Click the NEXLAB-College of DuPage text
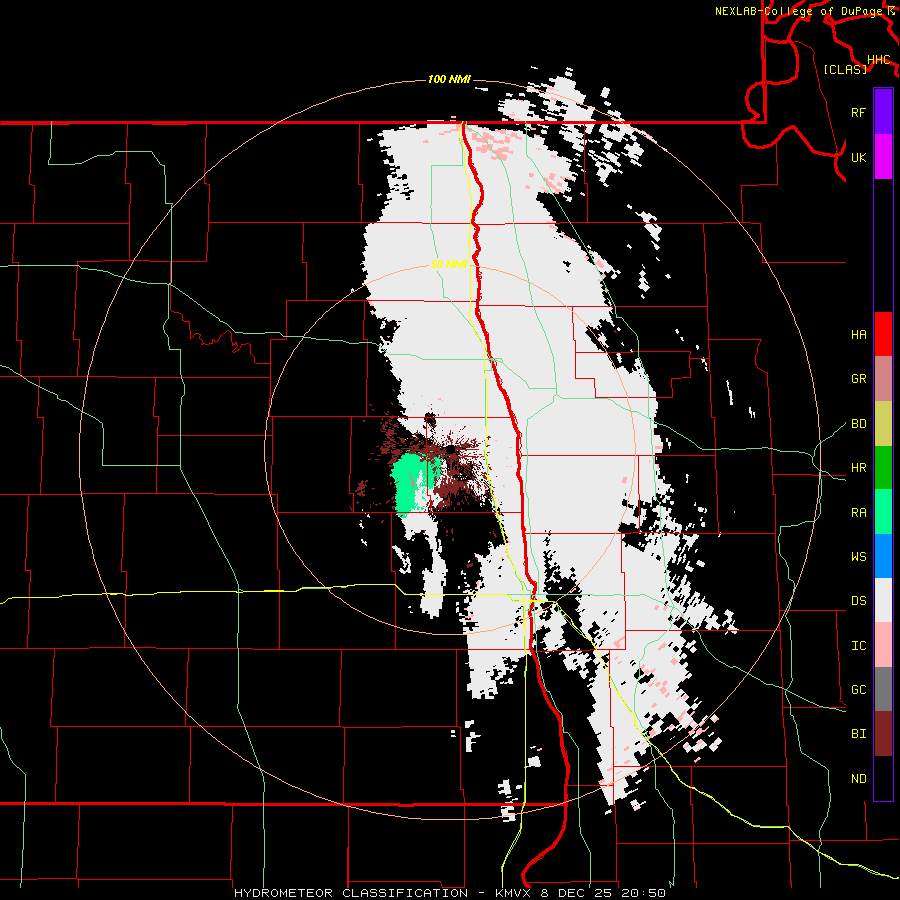900x900 pixels. (x=799, y=11)
